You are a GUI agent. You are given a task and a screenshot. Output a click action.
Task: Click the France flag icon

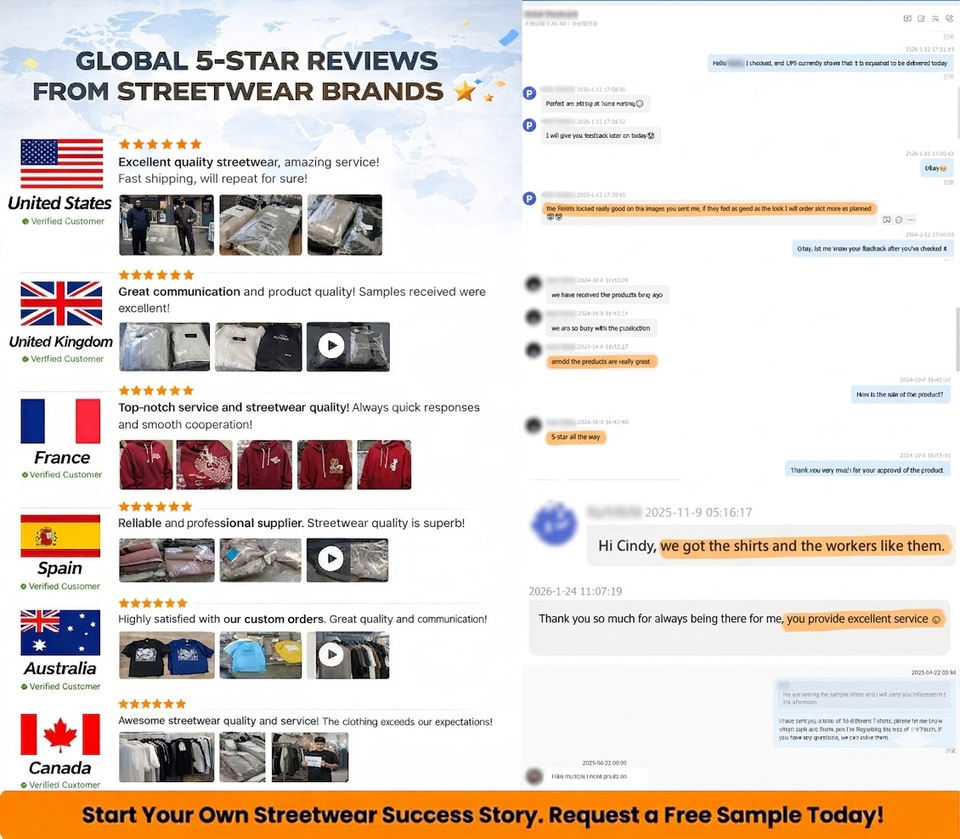[x=61, y=421]
